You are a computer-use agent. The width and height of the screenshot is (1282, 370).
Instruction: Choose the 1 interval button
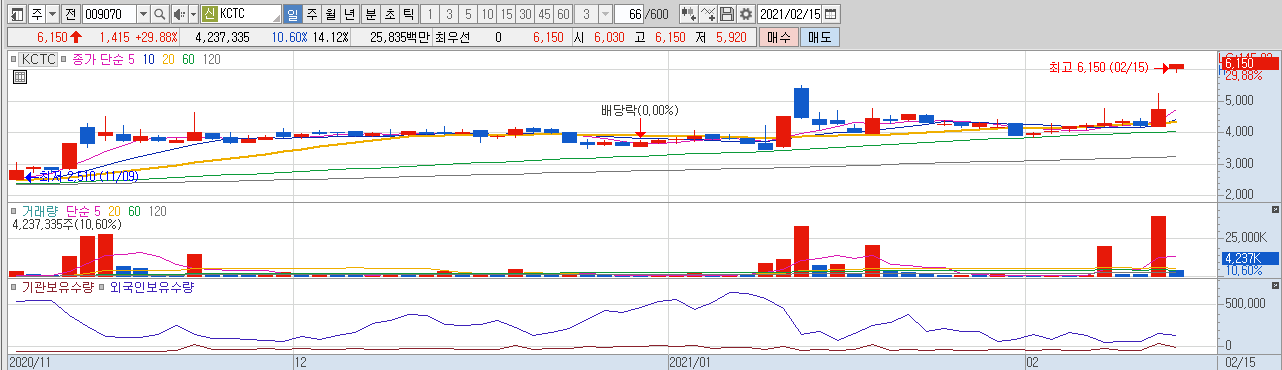click(429, 14)
